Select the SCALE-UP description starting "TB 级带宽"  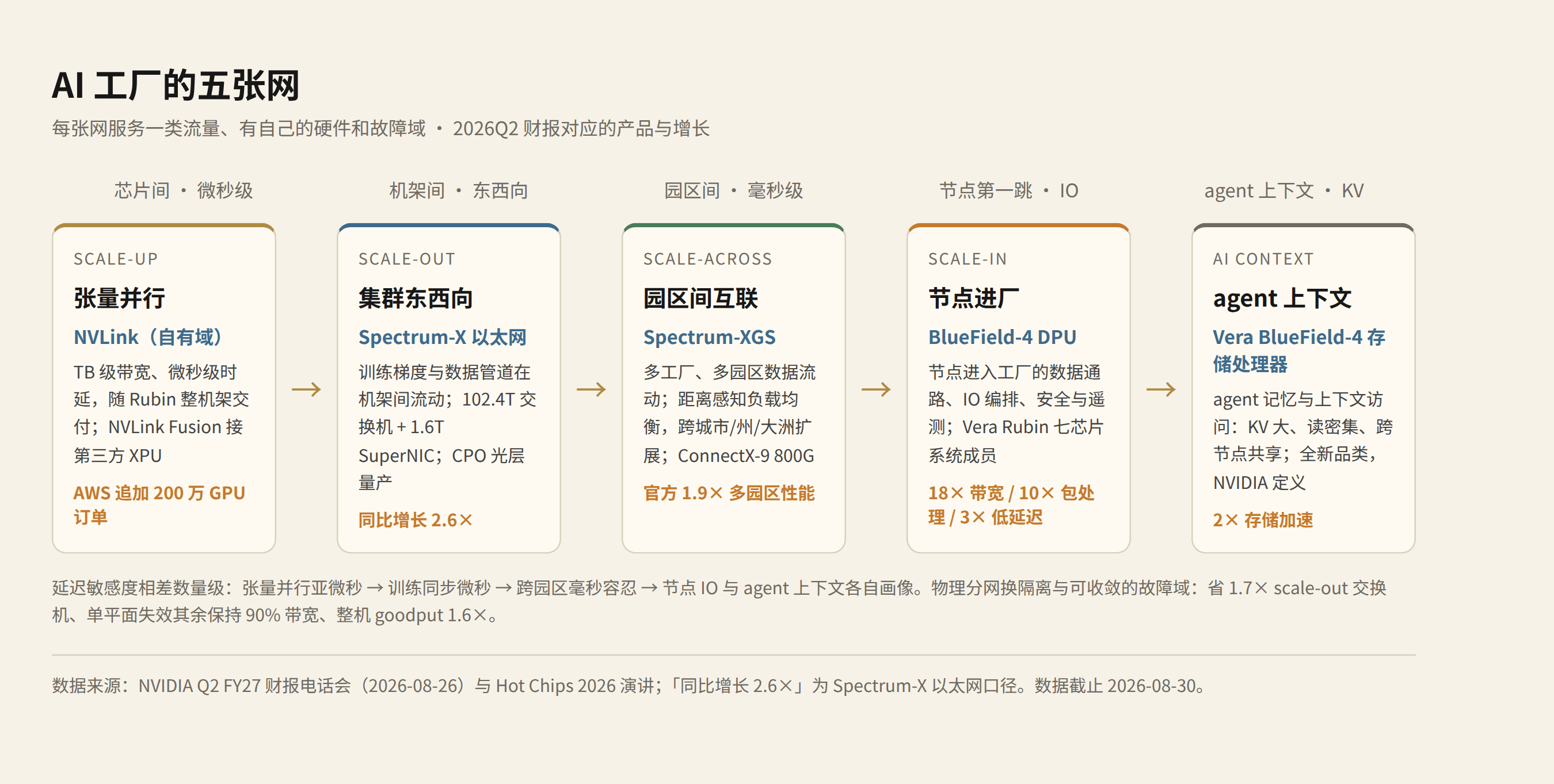coord(162,414)
